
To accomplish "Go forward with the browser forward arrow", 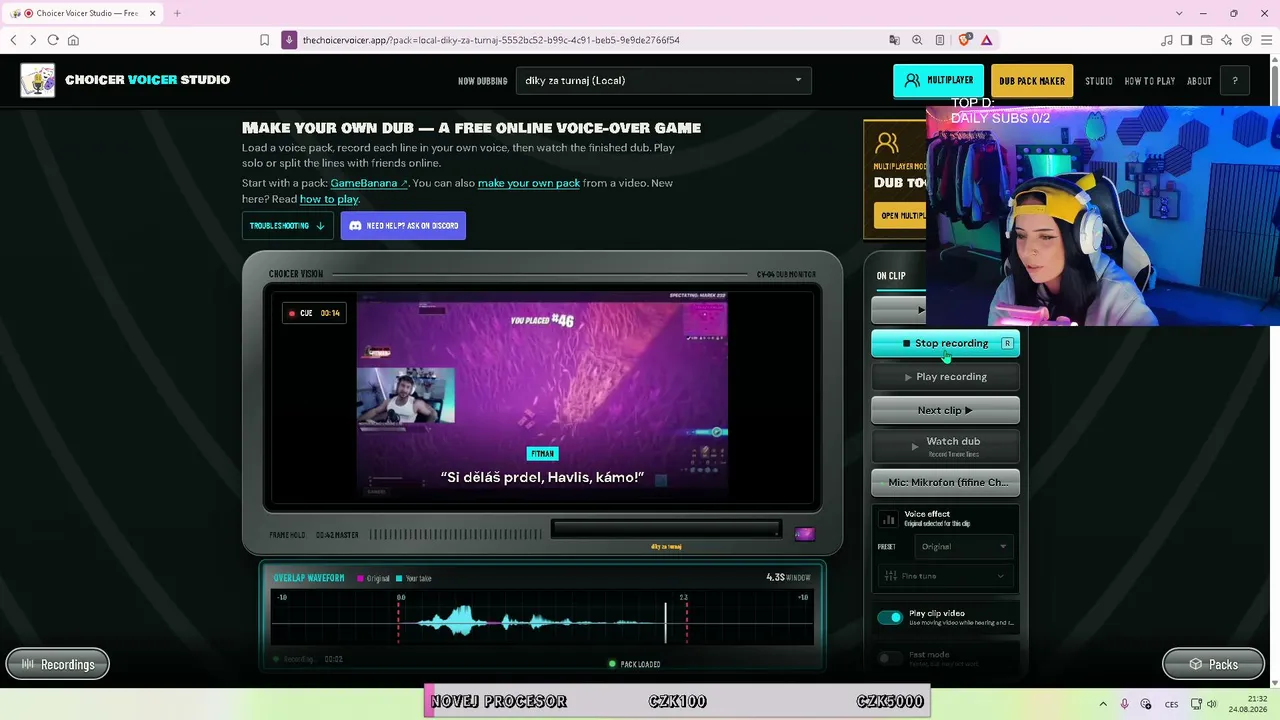I will pyautogui.click(x=33, y=40).
